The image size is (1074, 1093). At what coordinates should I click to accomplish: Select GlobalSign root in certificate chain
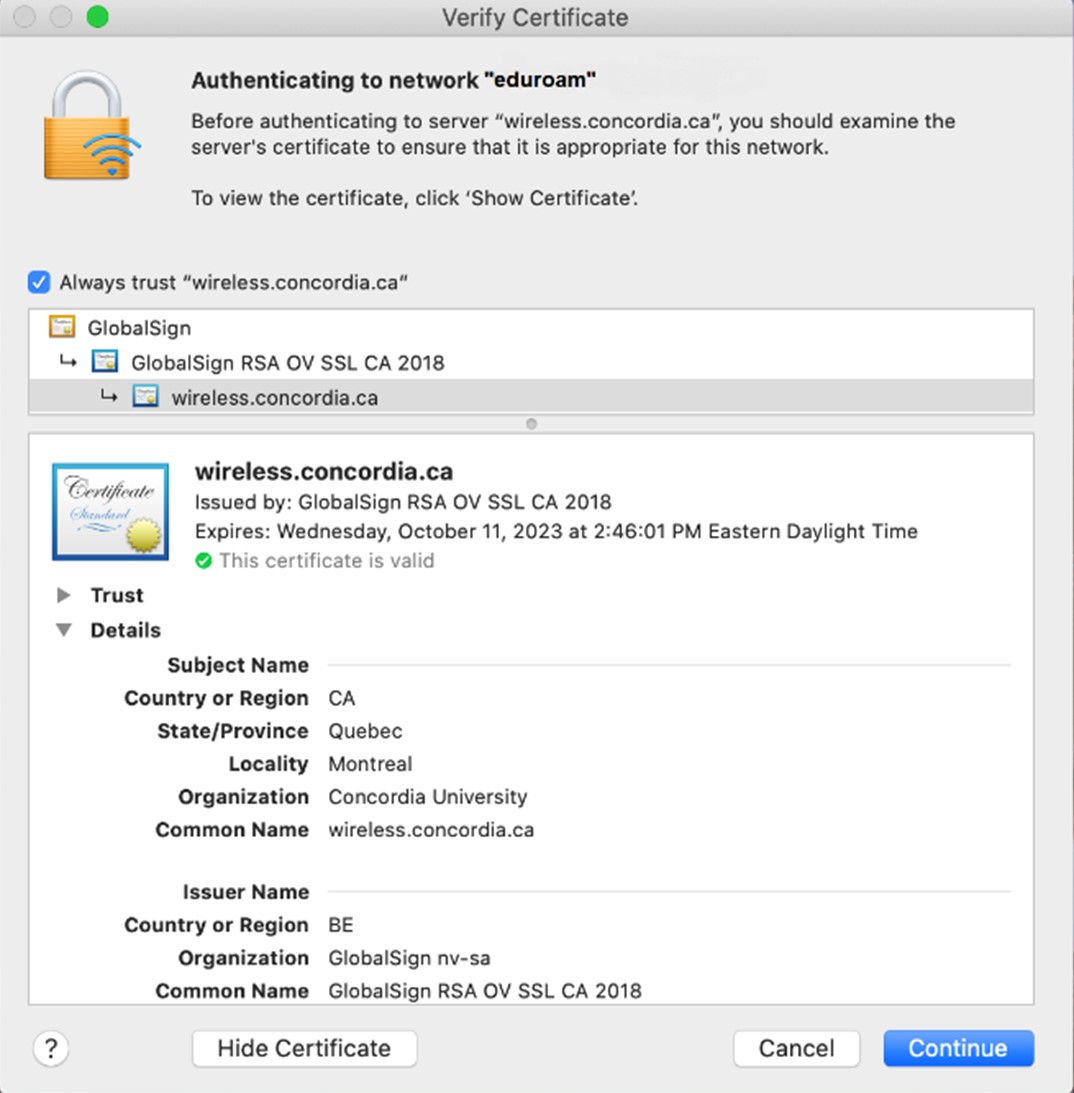531,327
